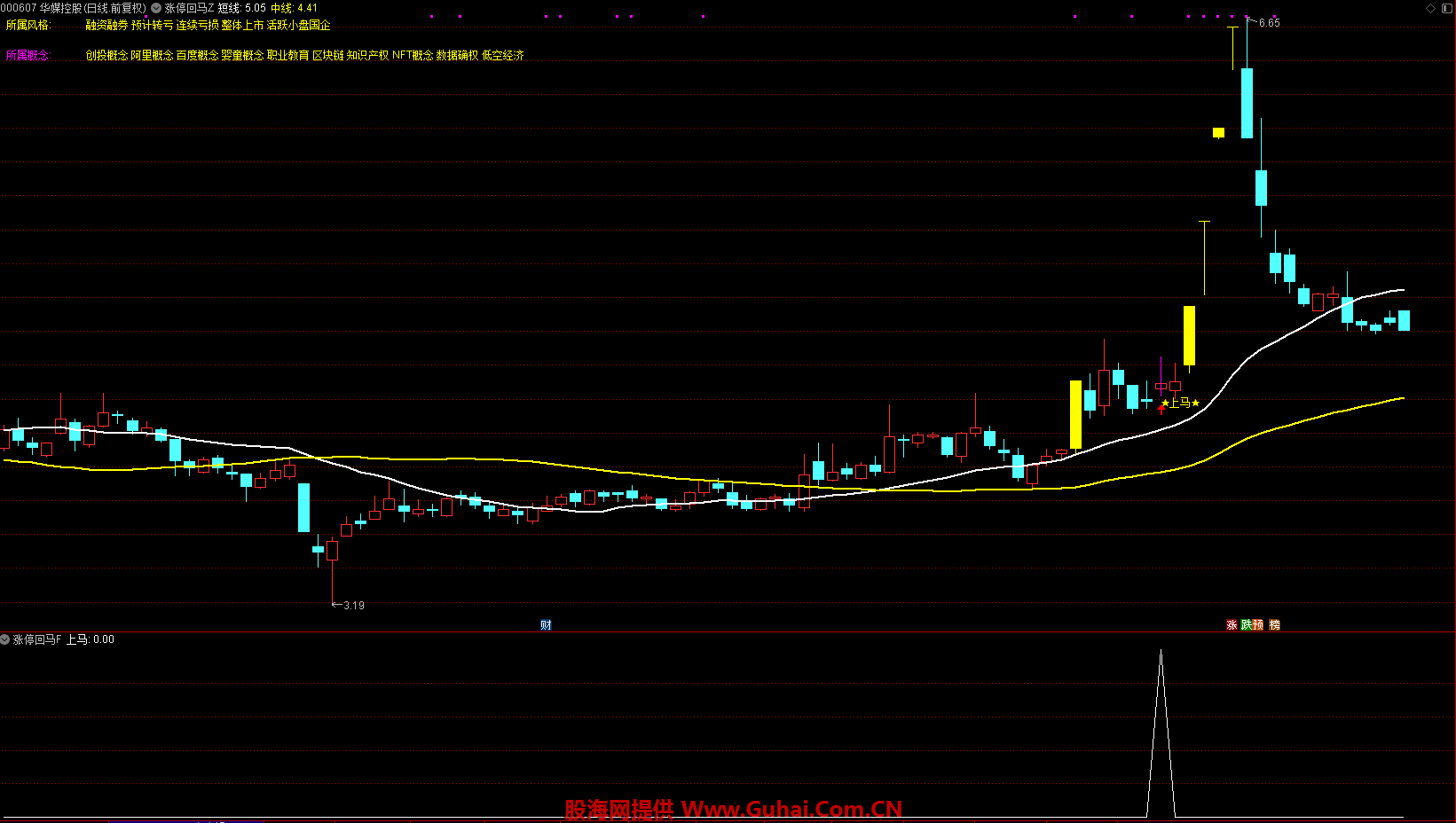Click the green 跌 marker icon

(x=1246, y=625)
